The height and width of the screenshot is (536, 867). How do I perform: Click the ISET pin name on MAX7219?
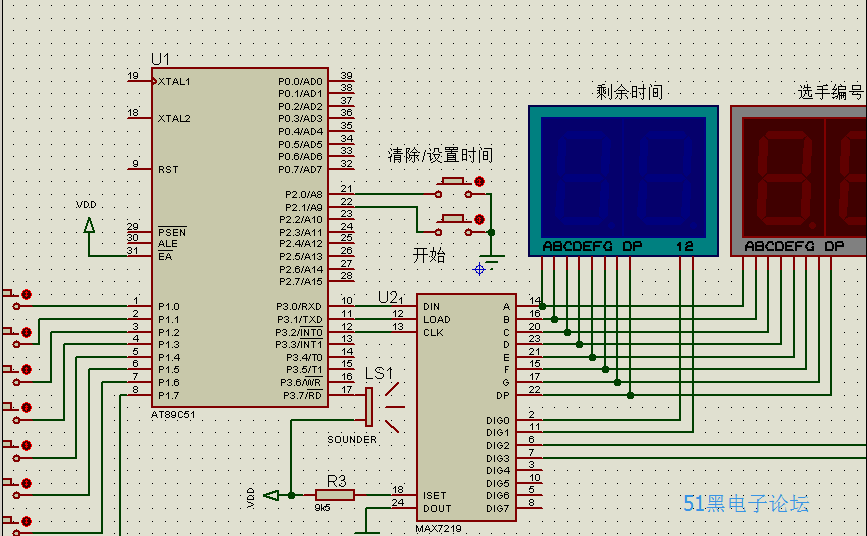point(435,496)
